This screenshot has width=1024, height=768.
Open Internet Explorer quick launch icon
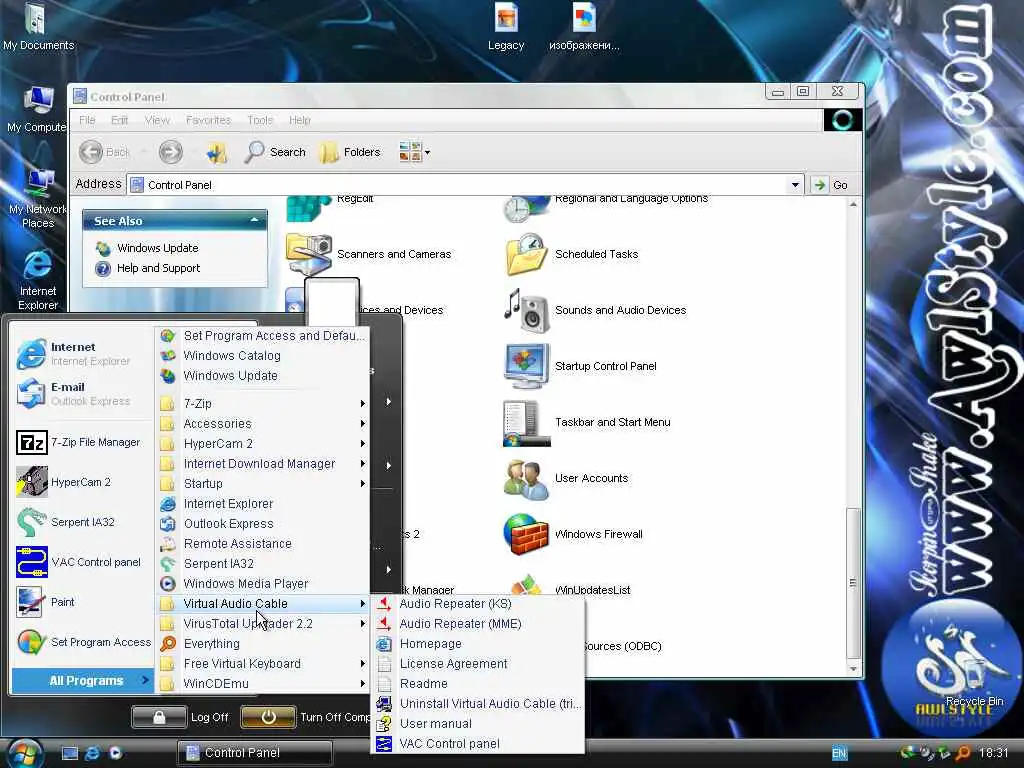(x=93, y=753)
